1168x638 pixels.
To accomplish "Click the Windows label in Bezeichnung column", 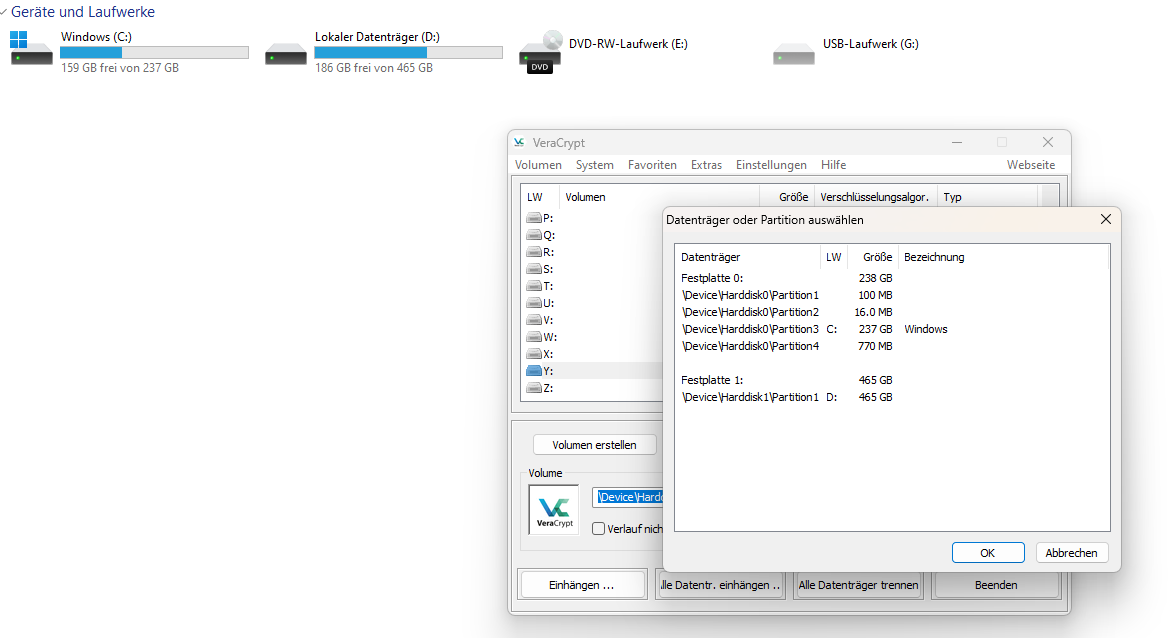I will (926, 329).
